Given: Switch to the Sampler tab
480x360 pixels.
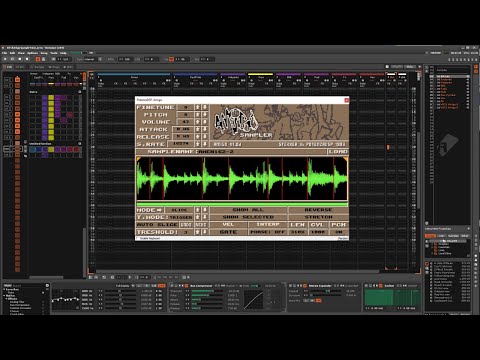Looking at the screenshot, I should coord(38,67).
